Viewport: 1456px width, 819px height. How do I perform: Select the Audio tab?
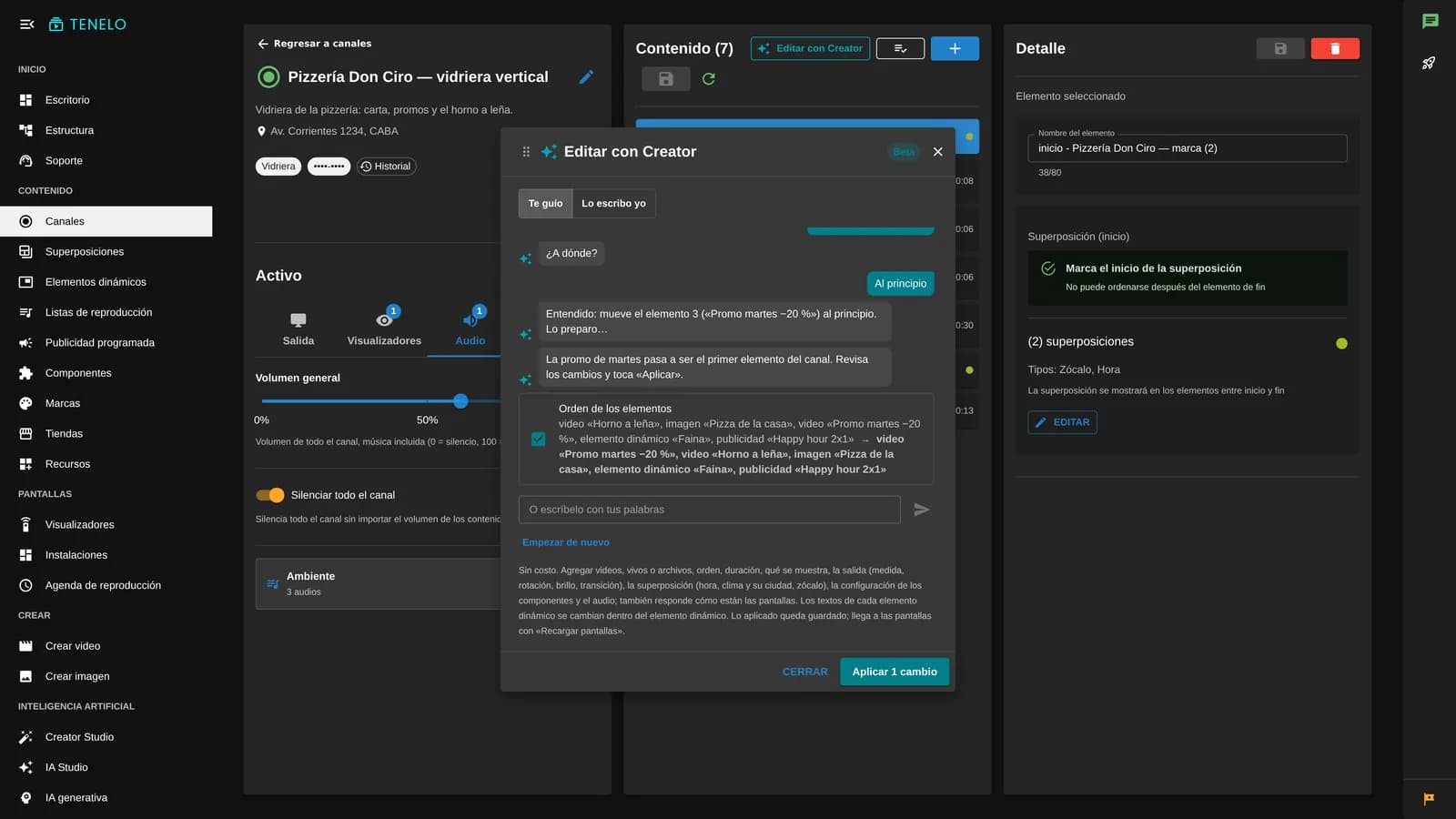tap(470, 329)
